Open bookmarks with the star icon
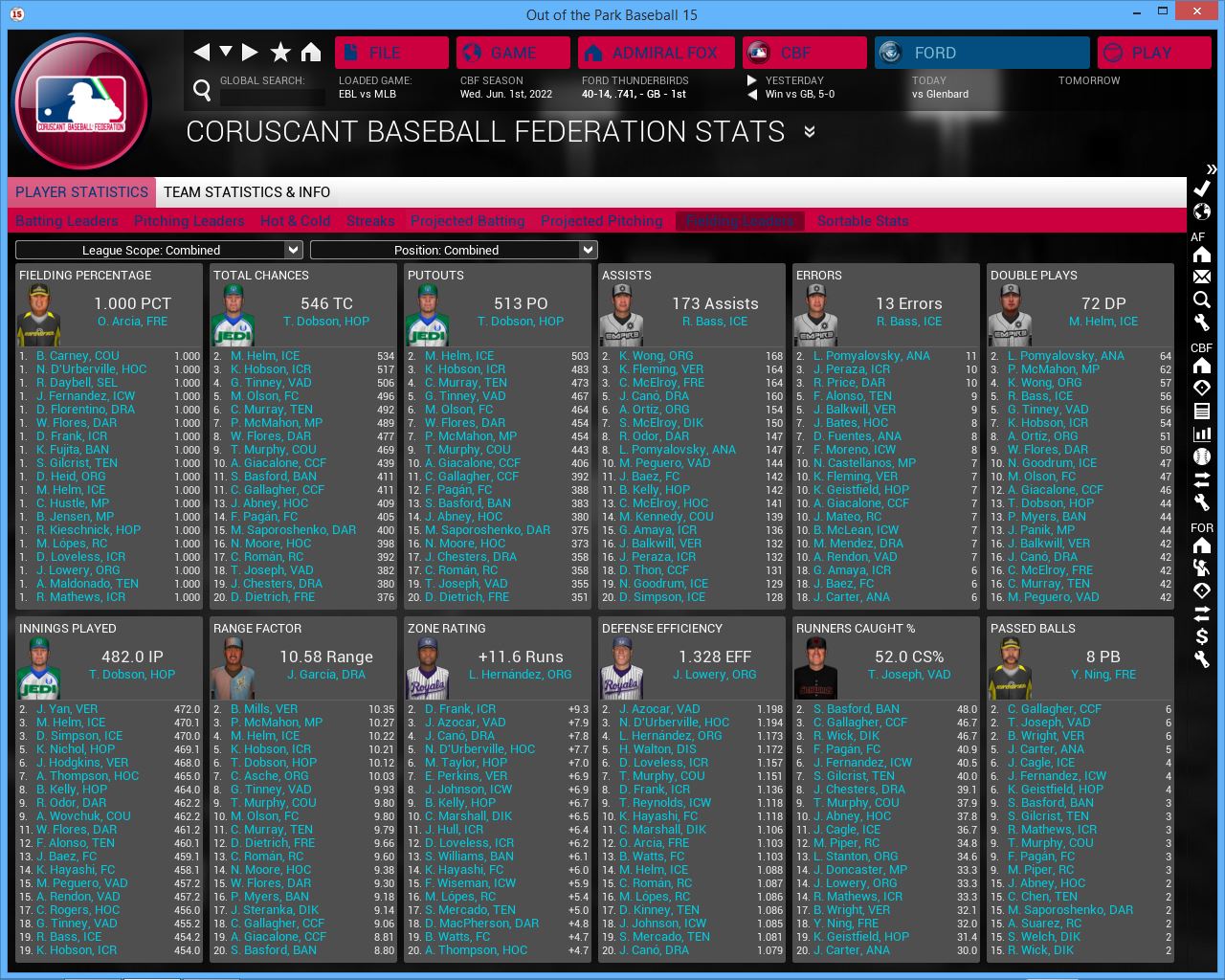The image size is (1225, 980). [280, 53]
